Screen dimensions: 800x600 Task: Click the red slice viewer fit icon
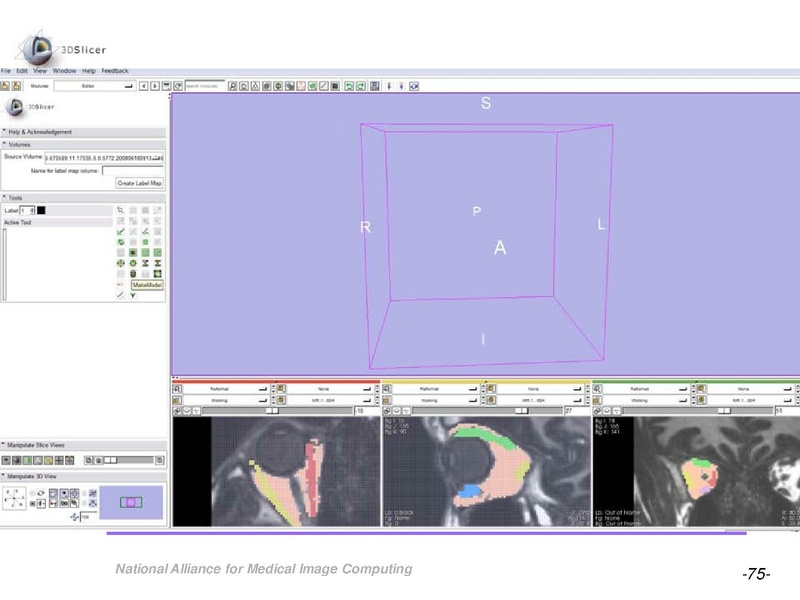click(177, 389)
